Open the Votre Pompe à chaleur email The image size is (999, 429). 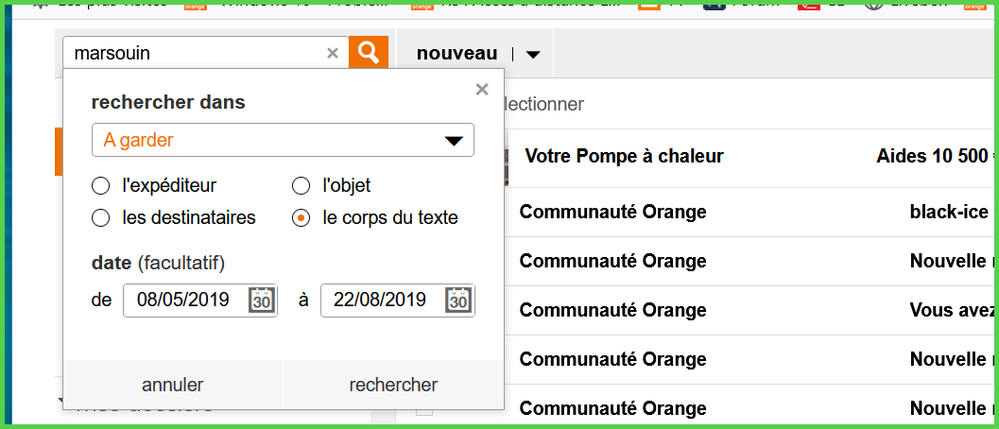[x=624, y=156]
